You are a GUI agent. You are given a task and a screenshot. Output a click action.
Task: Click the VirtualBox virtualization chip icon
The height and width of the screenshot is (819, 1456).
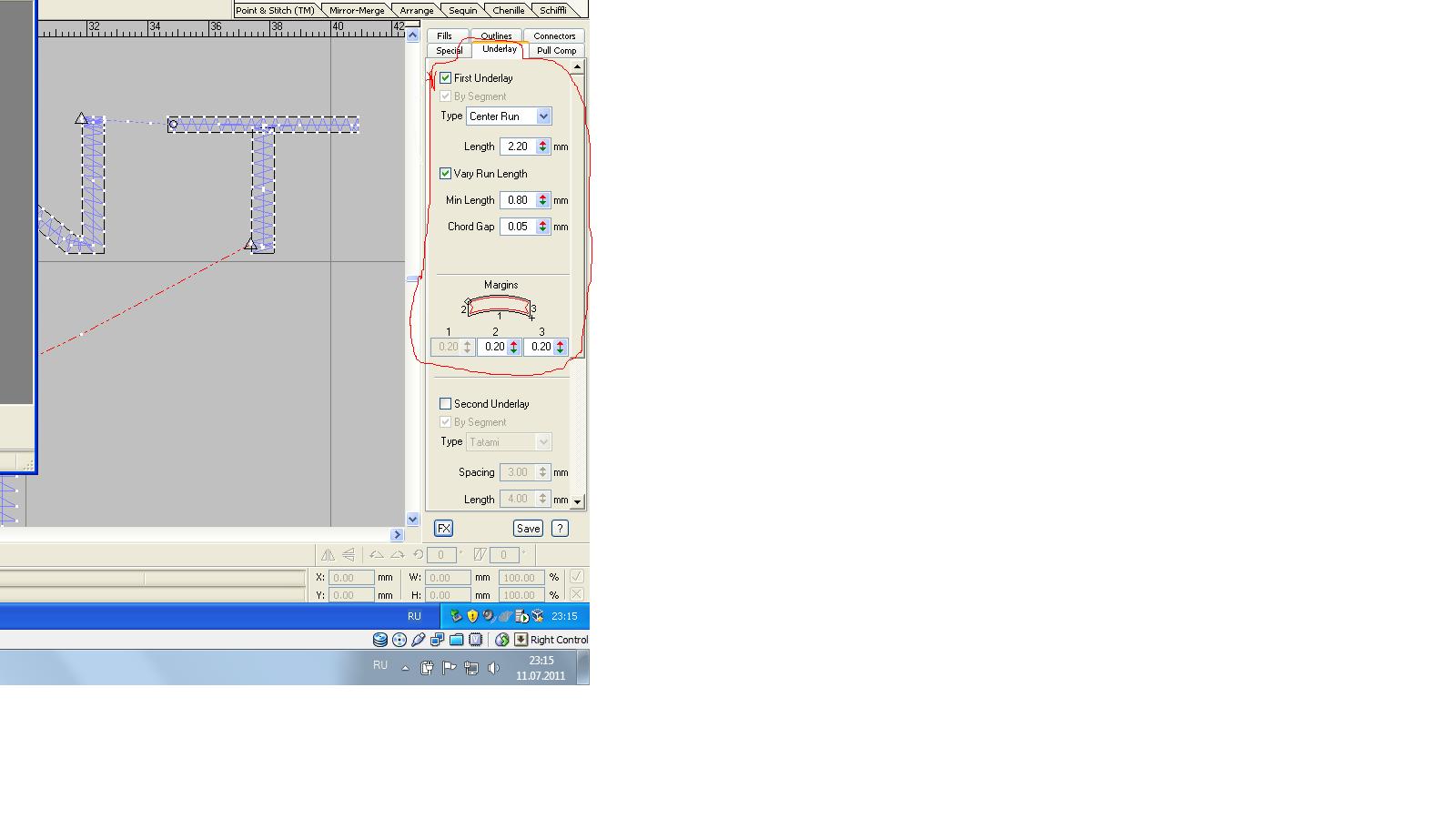(476, 640)
